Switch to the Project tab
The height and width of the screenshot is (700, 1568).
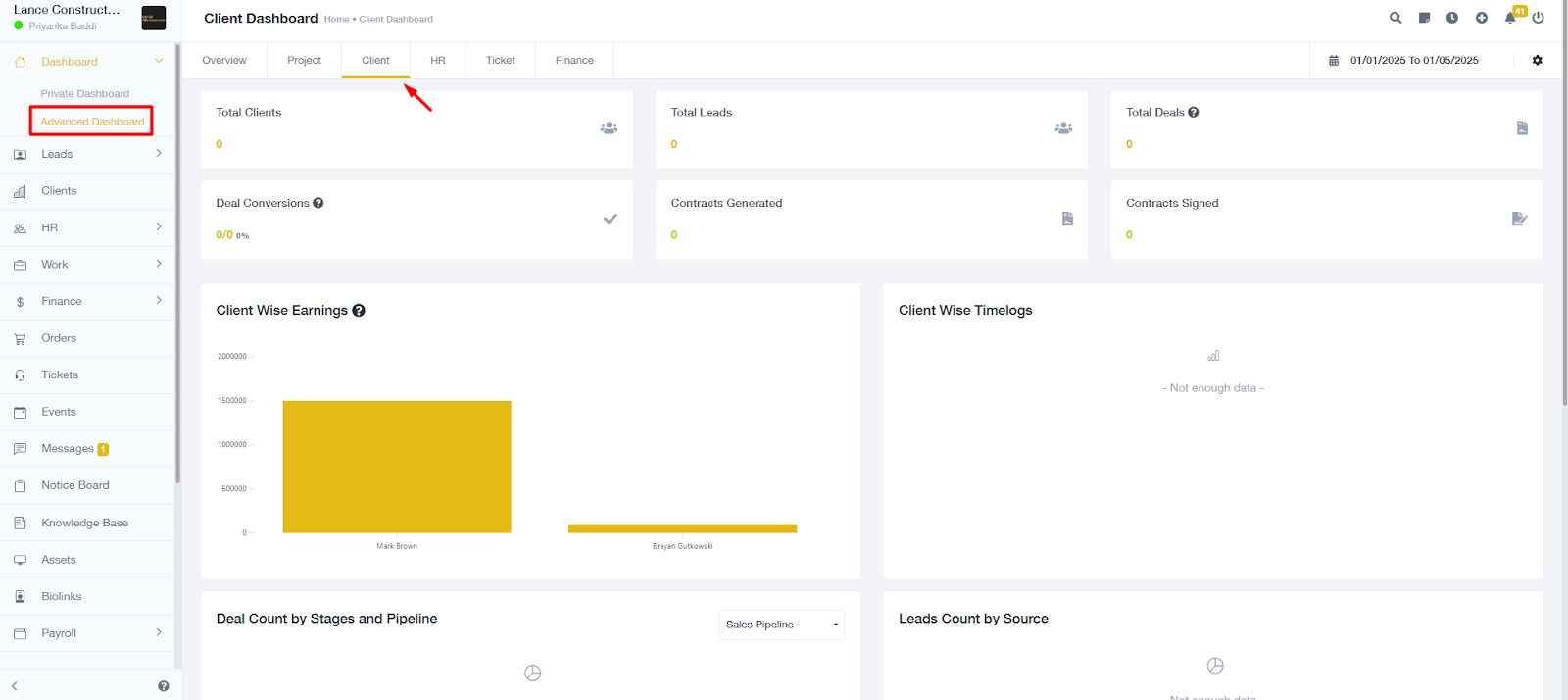(304, 61)
